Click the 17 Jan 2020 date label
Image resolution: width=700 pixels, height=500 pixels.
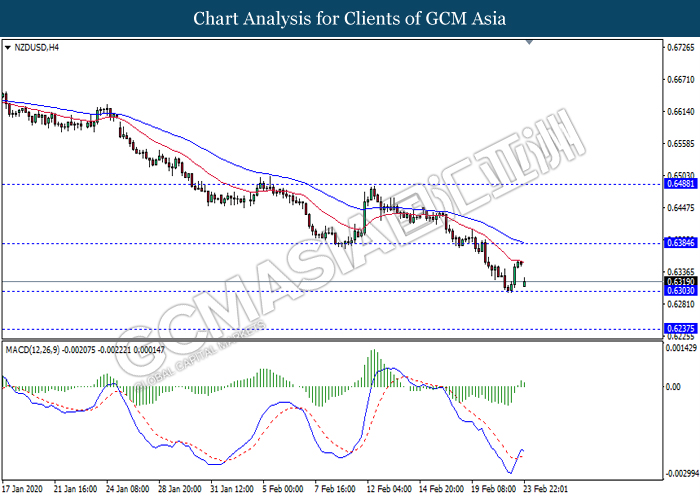[26, 490]
